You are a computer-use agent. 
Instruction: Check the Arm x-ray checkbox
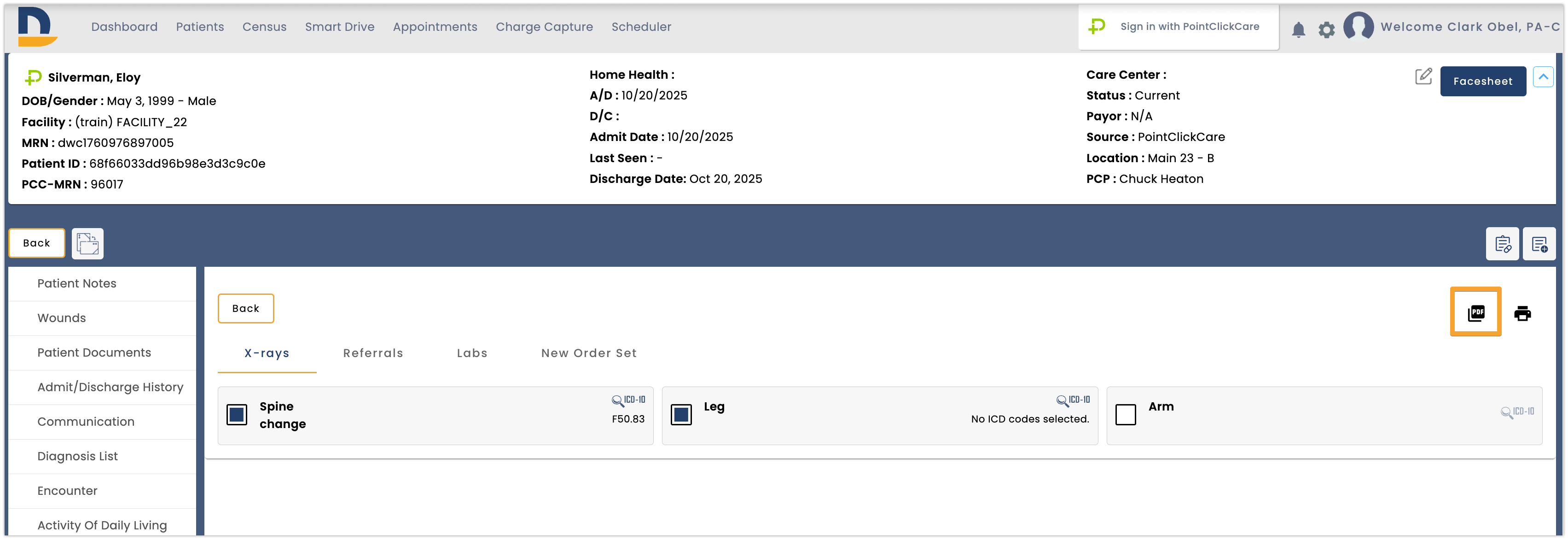tap(1126, 415)
